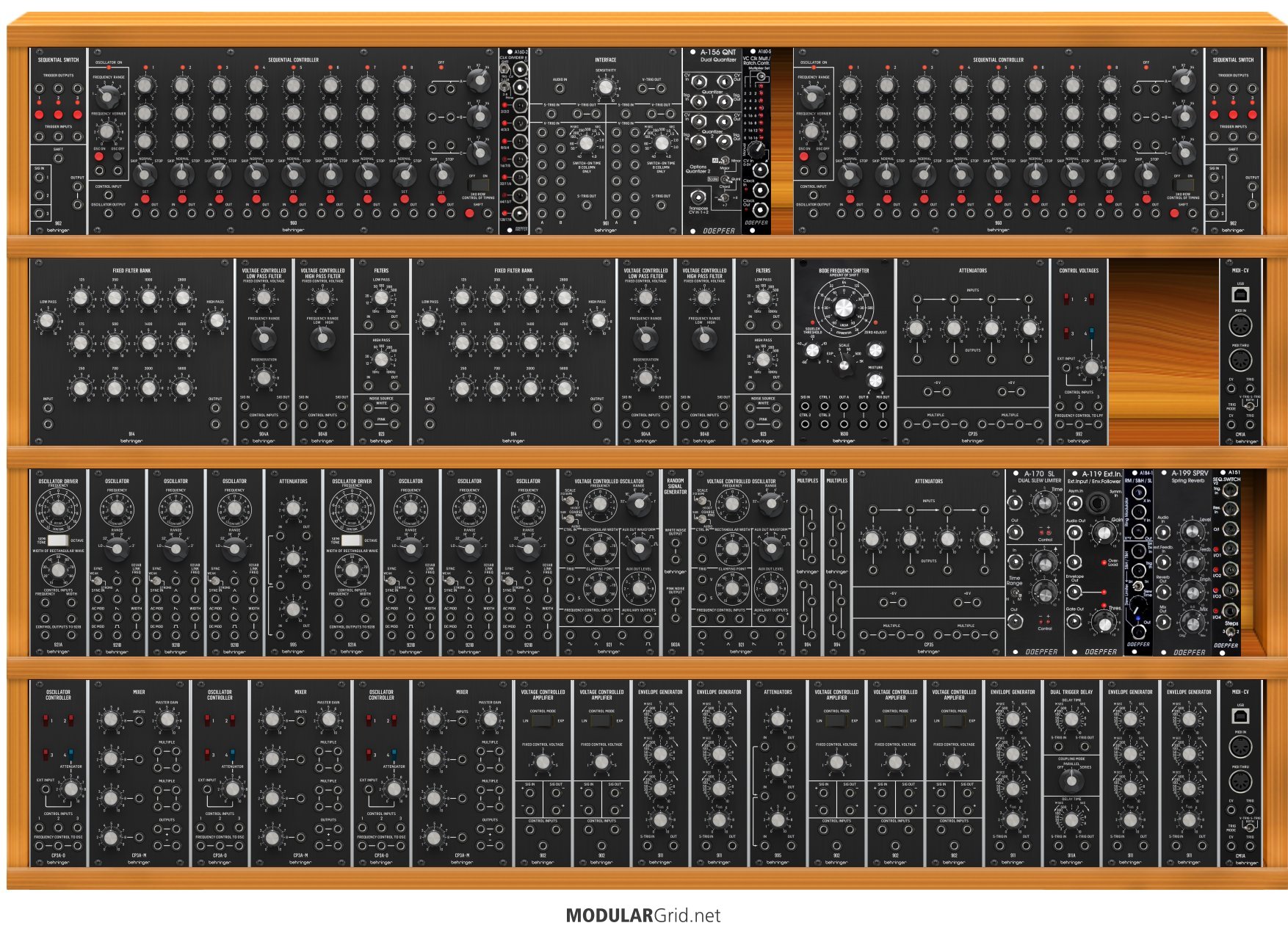Click the Clock In jack on A-160-5
This screenshot has height=931, width=1288.
click(760, 190)
